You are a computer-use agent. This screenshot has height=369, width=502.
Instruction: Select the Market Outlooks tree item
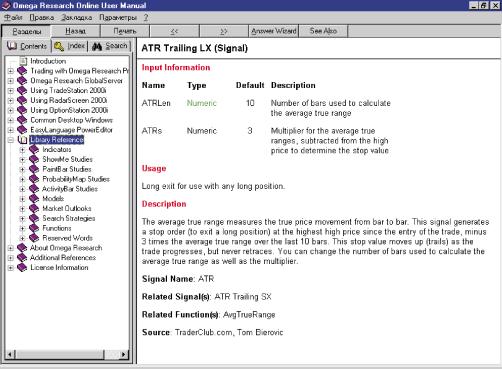click(67, 208)
